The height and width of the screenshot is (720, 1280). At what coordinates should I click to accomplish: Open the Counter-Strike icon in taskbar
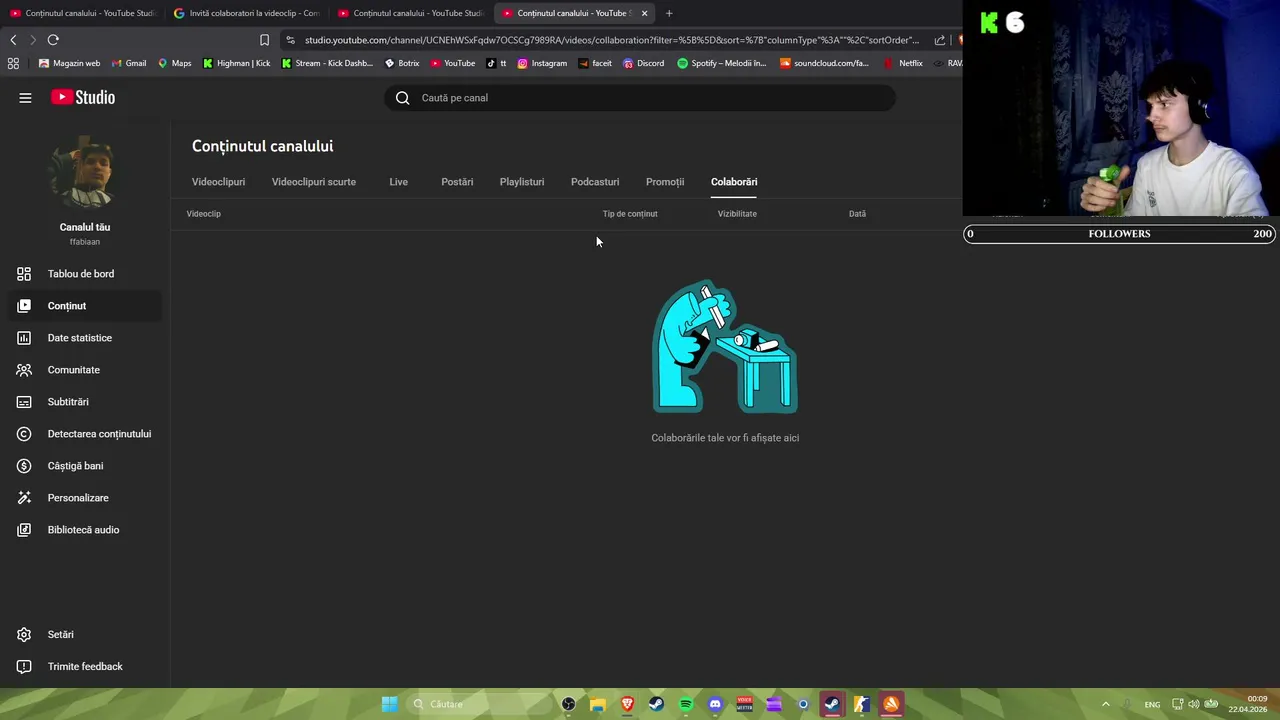861,704
